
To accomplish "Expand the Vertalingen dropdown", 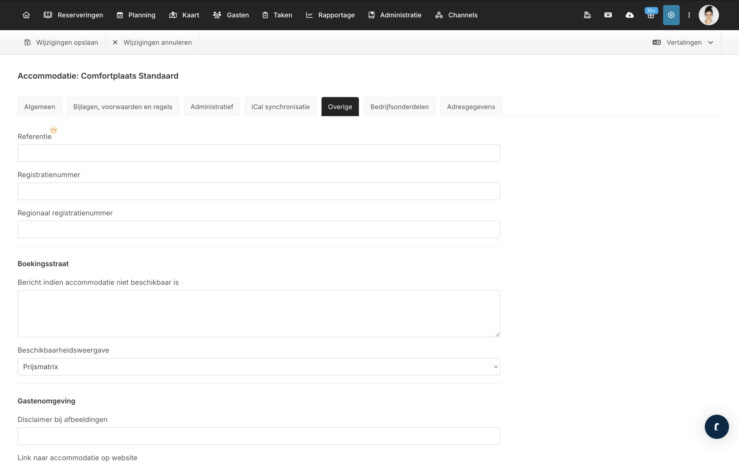I will [x=682, y=42].
